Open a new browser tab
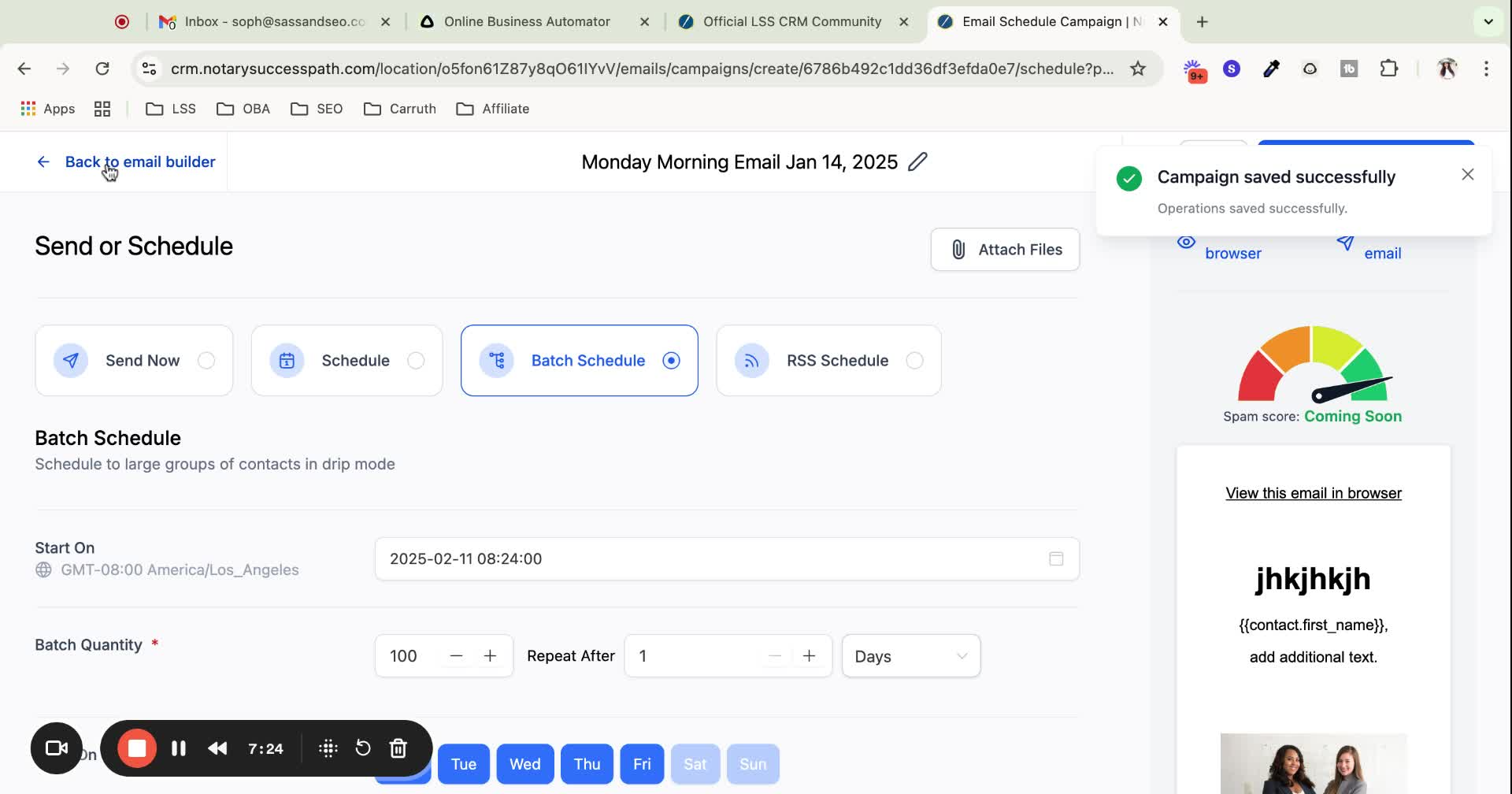 pos(1202,22)
